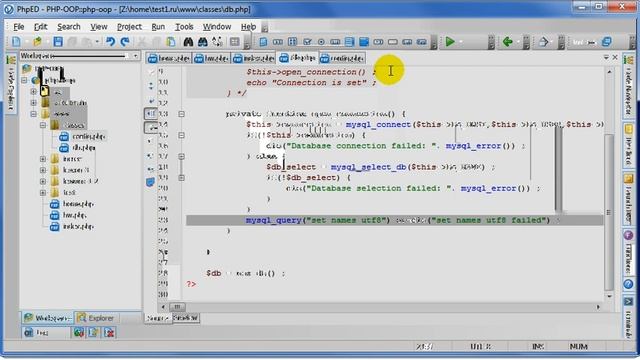Image resolution: width=640 pixels, height=360 pixels.
Task: Collapse the classes folder in workspace tree
Action: tap(43, 125)
